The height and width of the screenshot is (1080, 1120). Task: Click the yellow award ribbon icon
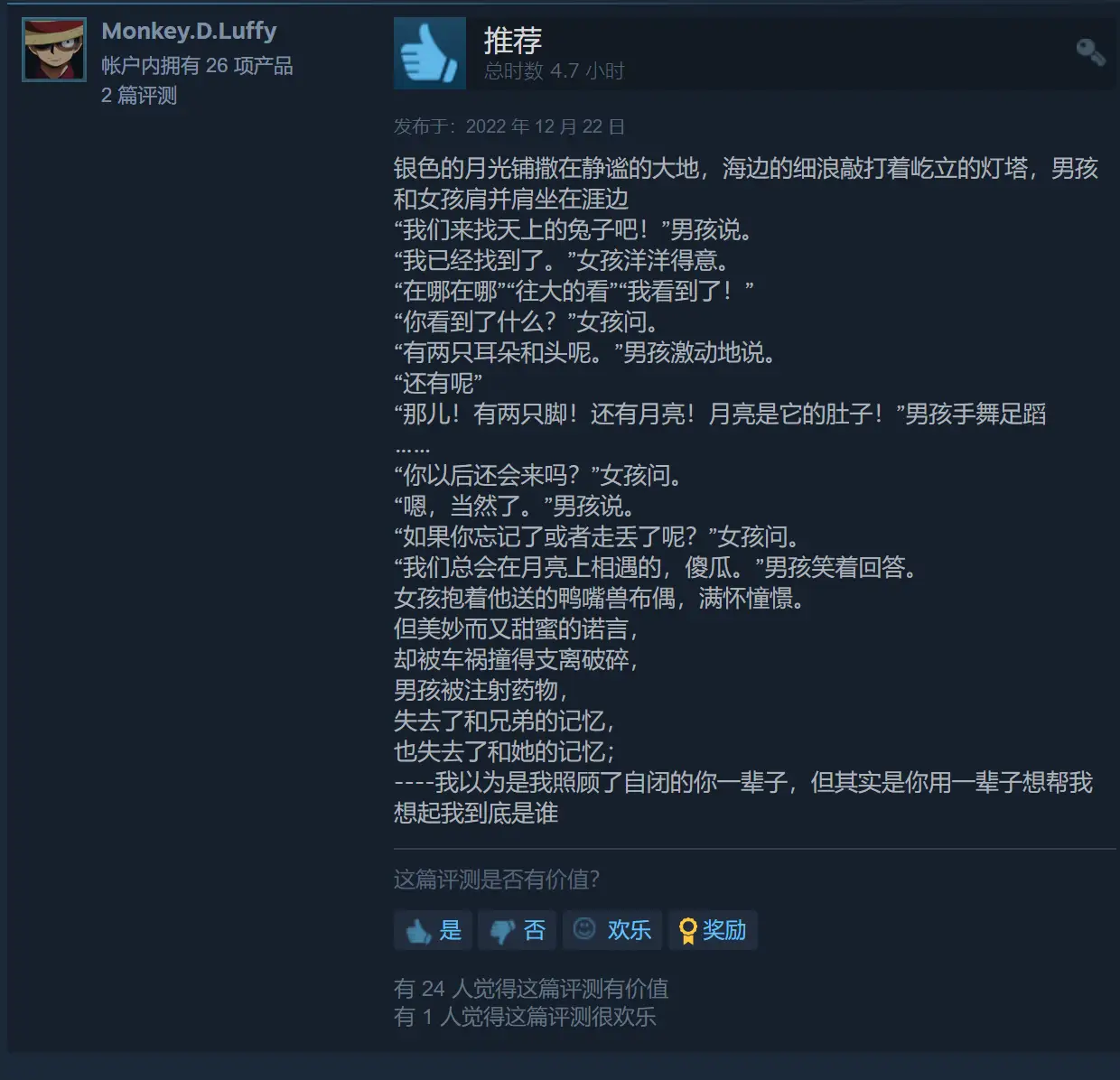[x=688, y=931]
